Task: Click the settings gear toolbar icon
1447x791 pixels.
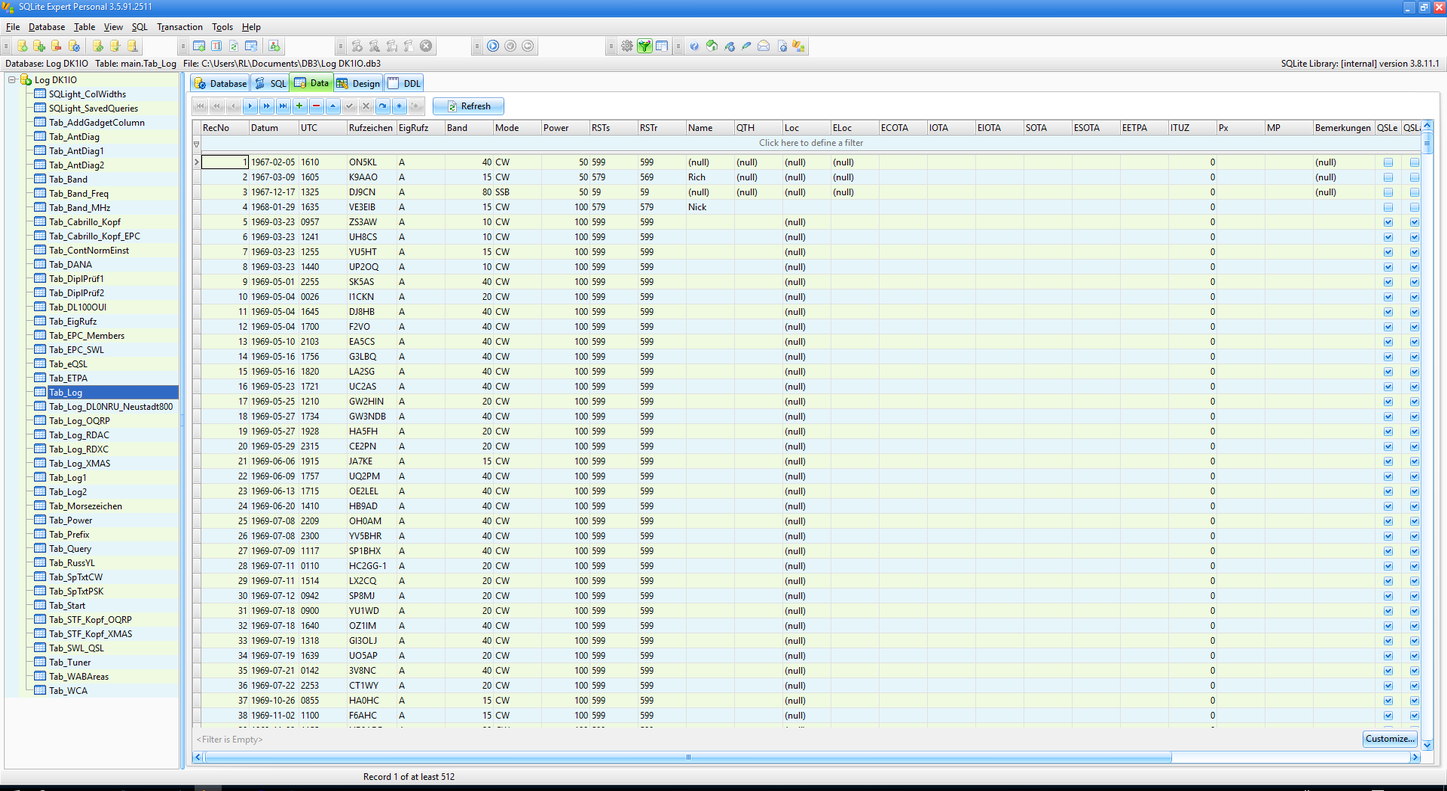Action: tap(627, 46)
